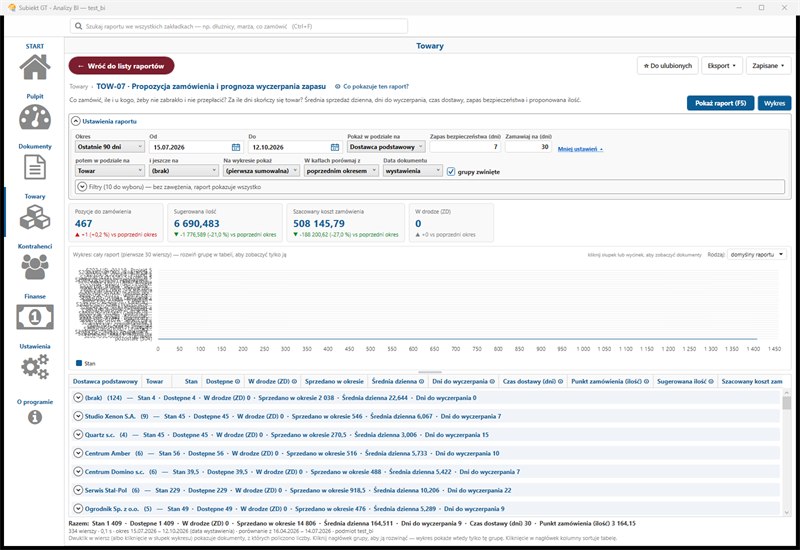This screenshot has width=800, height=550.
Task: Click 'Zapas bezpieczeństwa (dni)' field
Action: (x=465, y=147)
